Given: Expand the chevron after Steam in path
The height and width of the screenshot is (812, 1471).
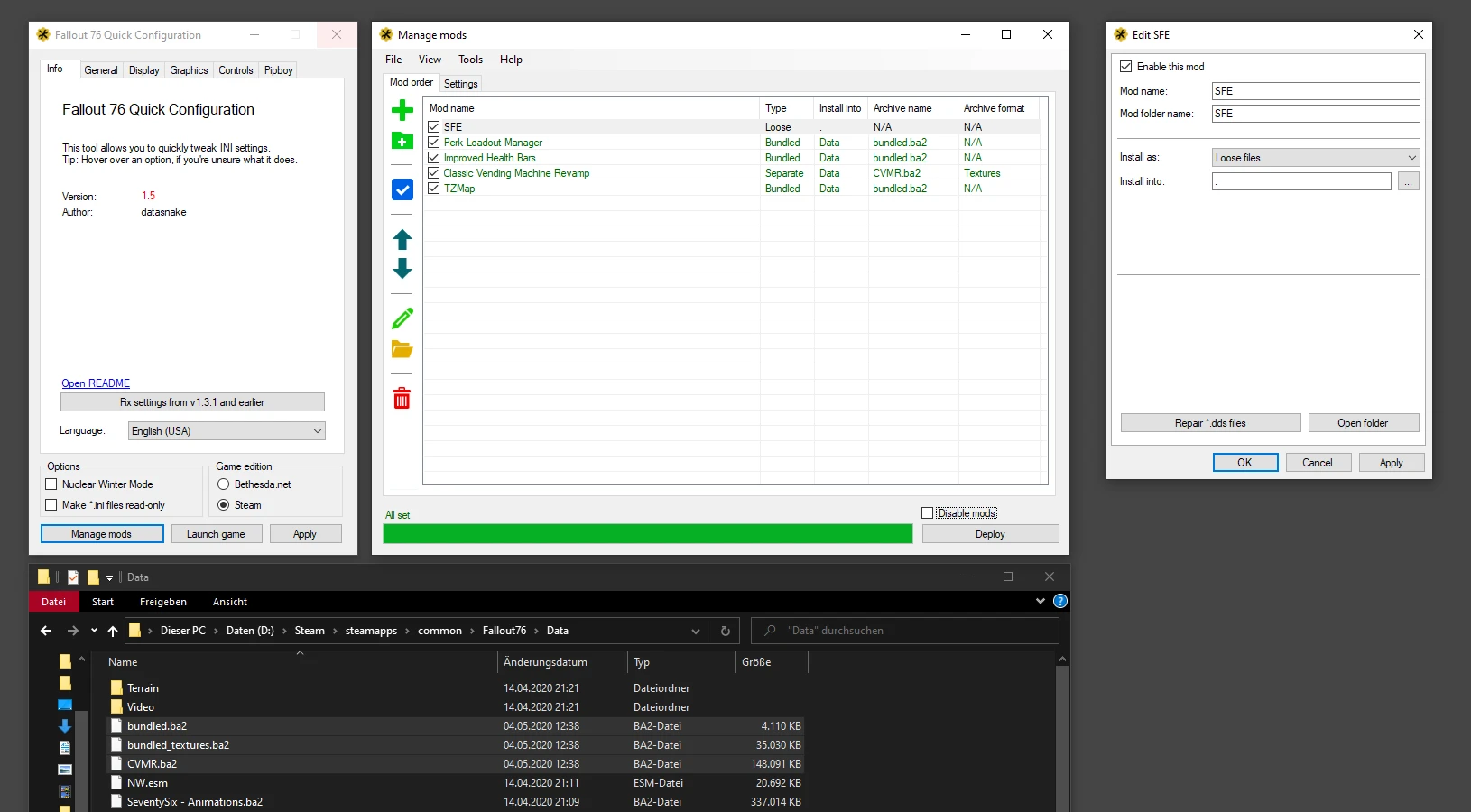Looking at the screenshot, I should (335, 631).
